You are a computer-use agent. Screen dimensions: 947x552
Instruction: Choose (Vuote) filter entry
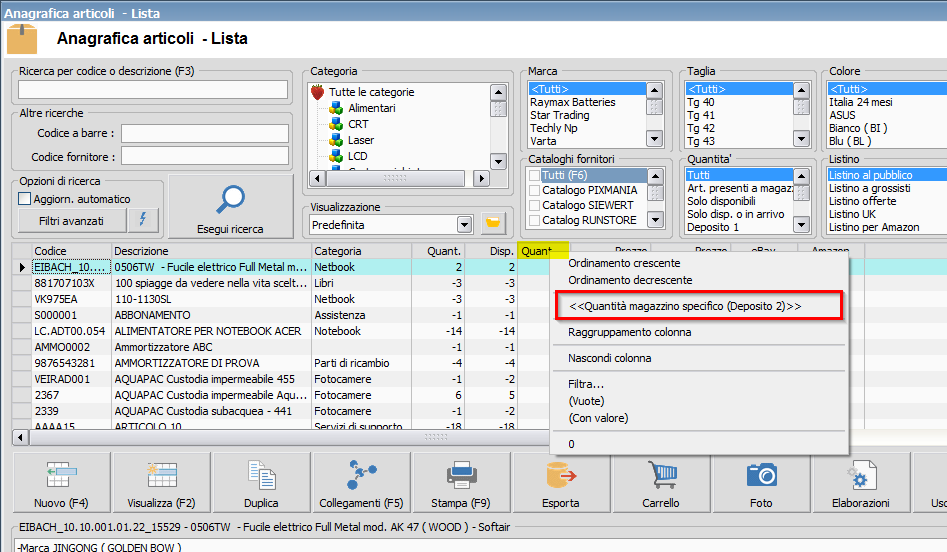coord(586,401)
